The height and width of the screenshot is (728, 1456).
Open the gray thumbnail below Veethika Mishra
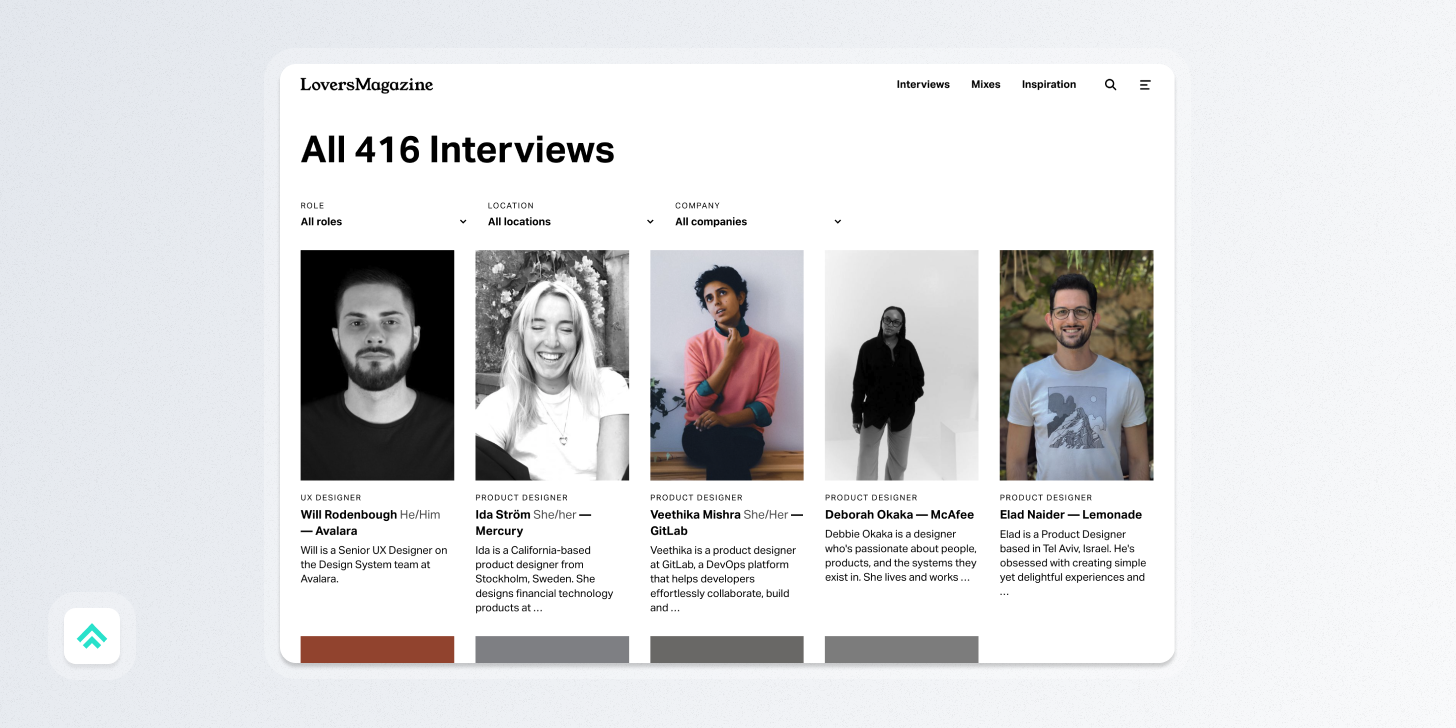point(727,649)
